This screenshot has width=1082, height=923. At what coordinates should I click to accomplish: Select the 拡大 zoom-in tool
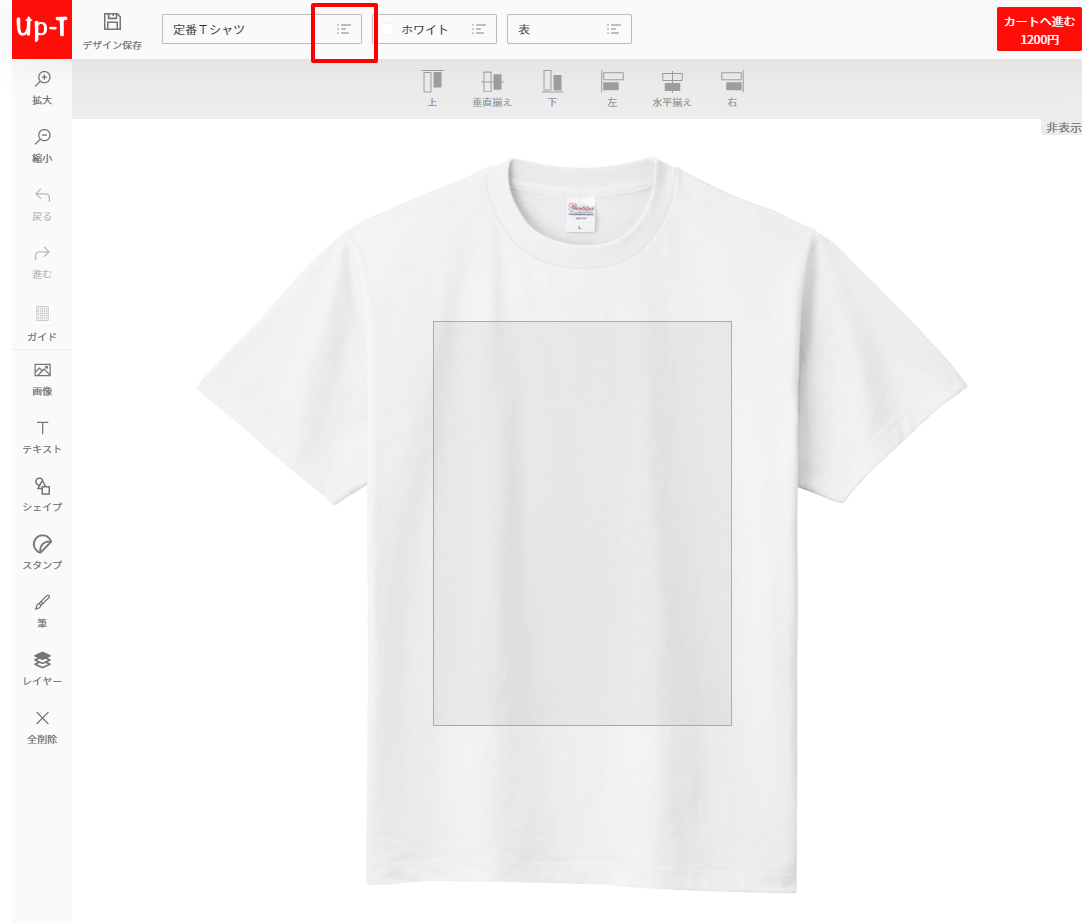[41, 86]
